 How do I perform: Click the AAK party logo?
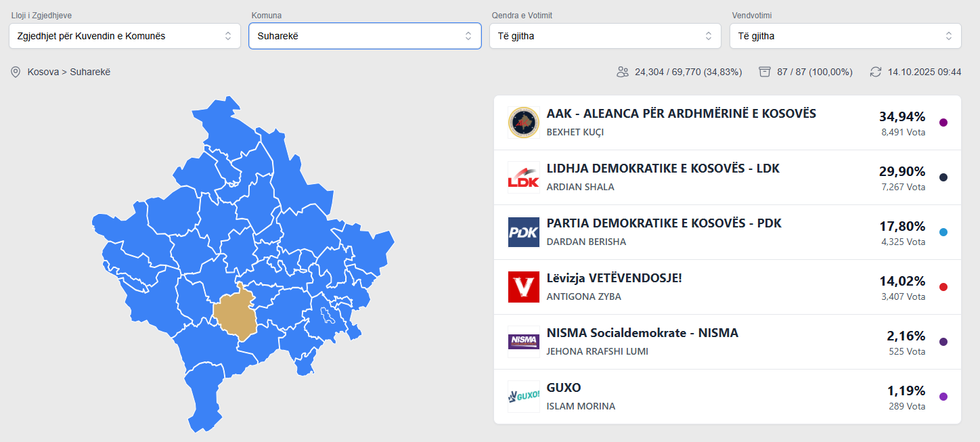pos(523,123)
